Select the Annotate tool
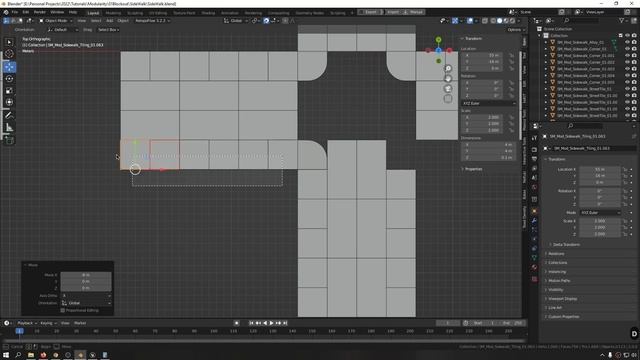This screenshot has width=640, height=360. pyautogui.click(x=9, y=116)
